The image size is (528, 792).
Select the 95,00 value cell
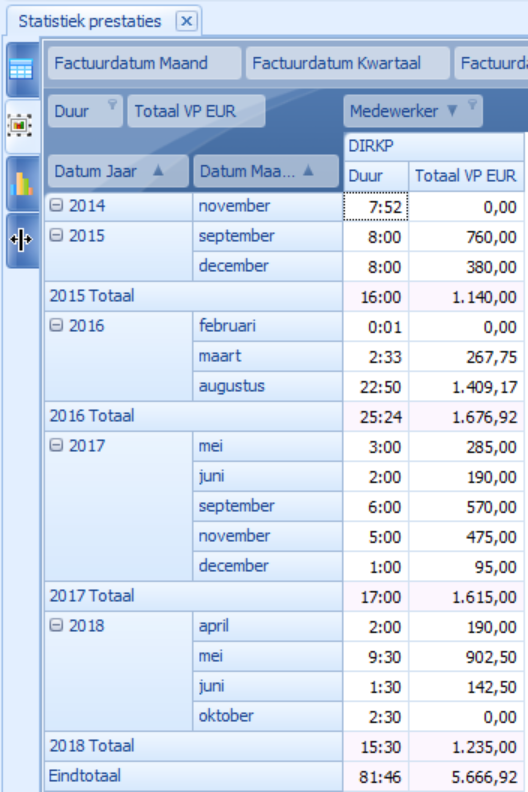(x=466, y=567)
